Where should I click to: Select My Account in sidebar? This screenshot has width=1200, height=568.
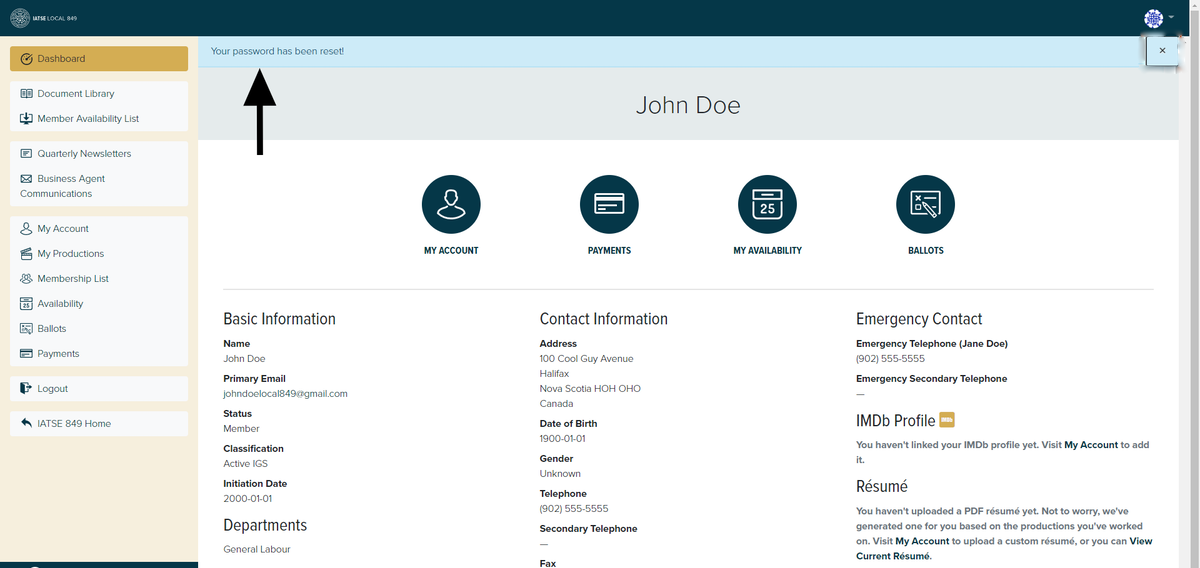99,229
